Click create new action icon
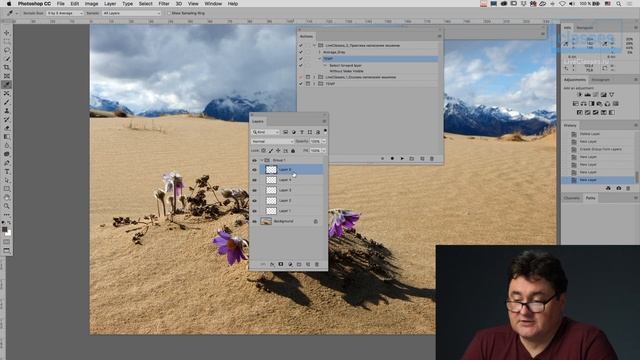This screenshot has height=360, width=640. [422, 158]
